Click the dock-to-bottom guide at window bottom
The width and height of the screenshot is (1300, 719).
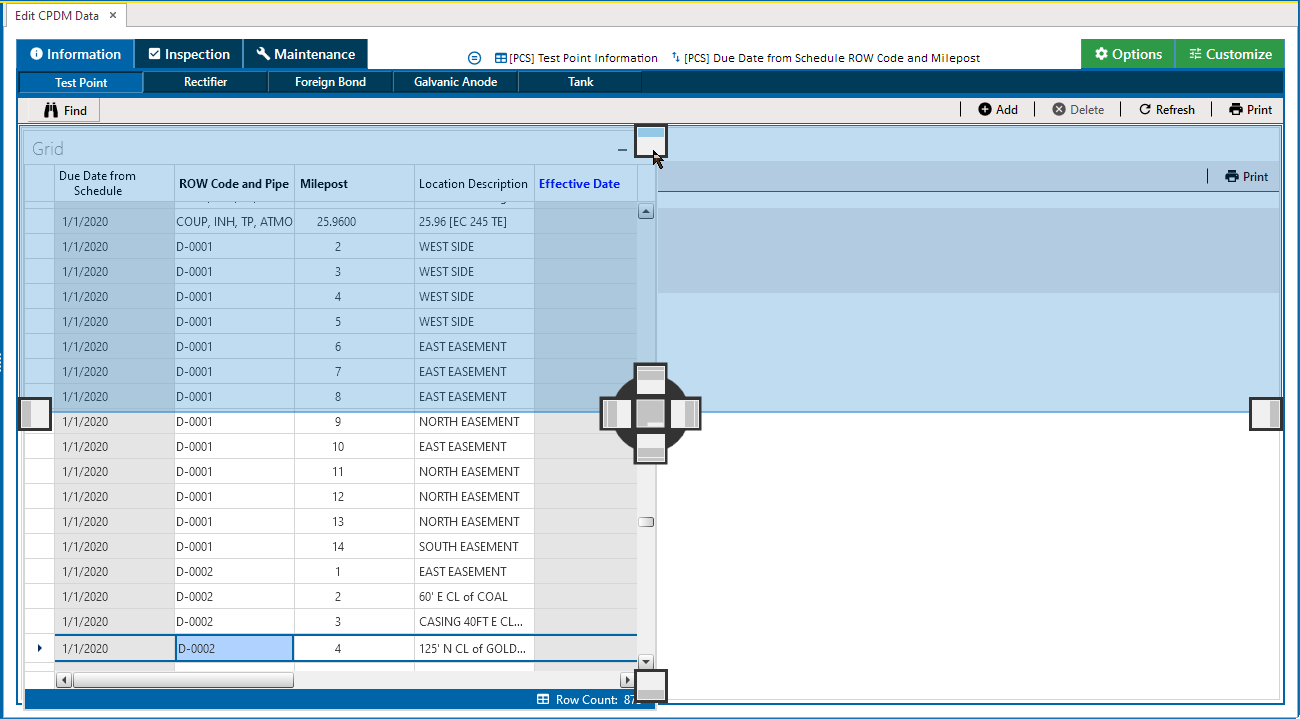pyautogui.click(x=650, y=686)
